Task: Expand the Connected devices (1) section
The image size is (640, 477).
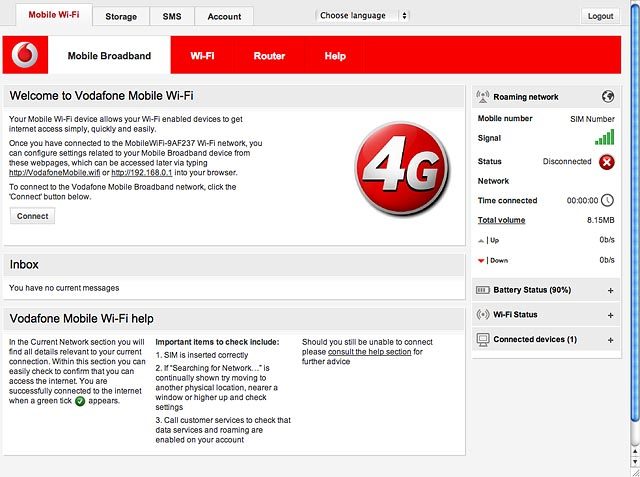Action: (610, 340)
